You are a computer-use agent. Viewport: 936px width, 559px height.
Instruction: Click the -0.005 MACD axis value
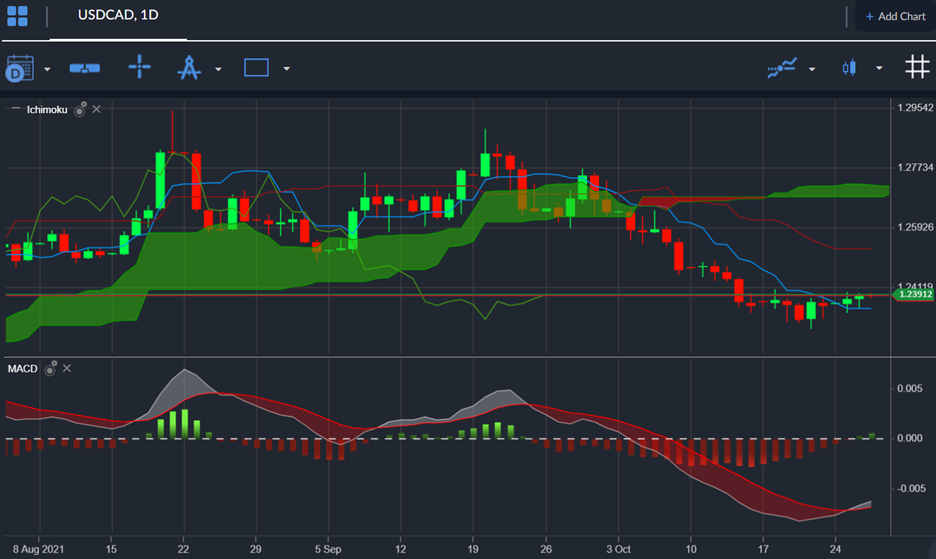[911, 489]
